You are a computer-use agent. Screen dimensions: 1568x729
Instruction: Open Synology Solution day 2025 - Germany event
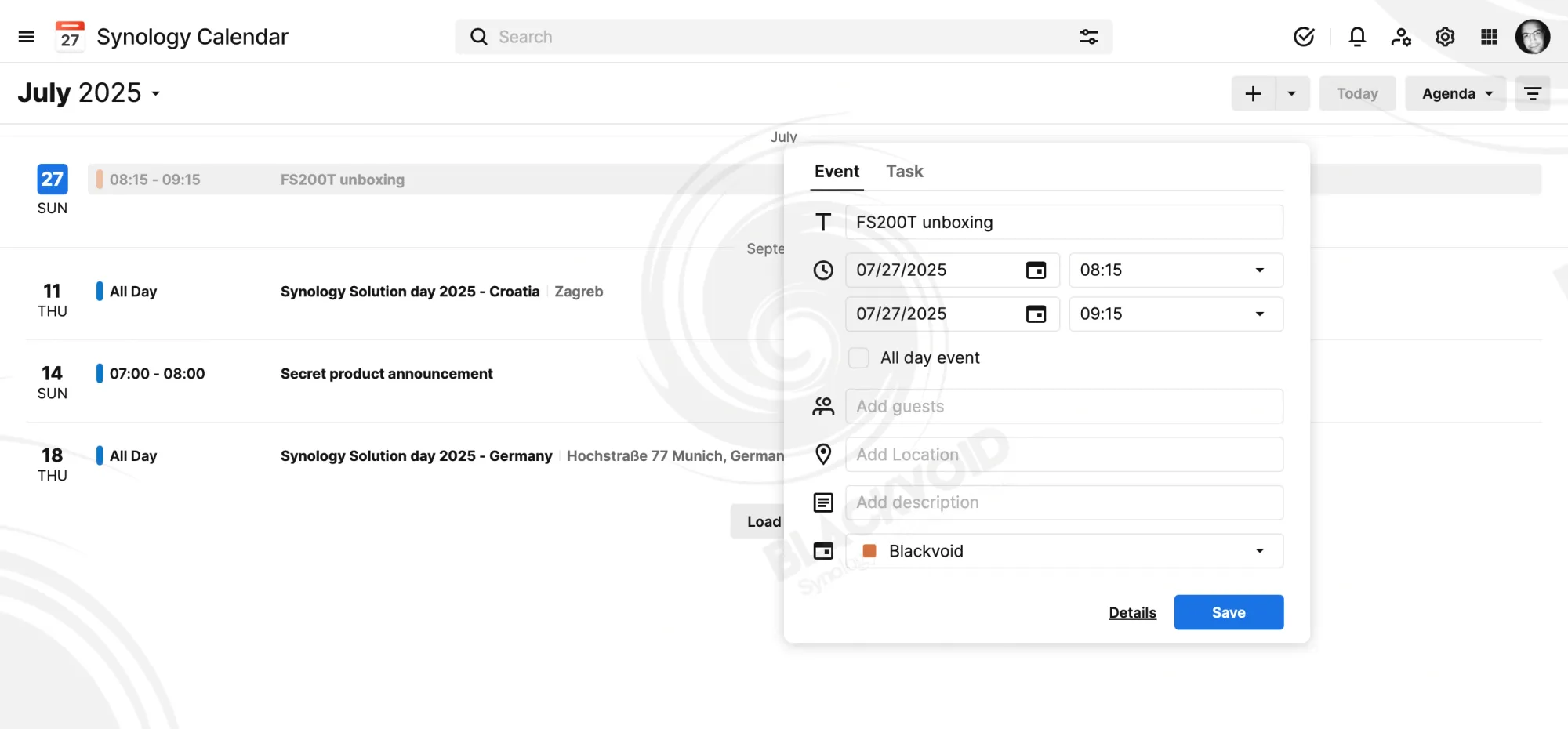tap(416, 456)
